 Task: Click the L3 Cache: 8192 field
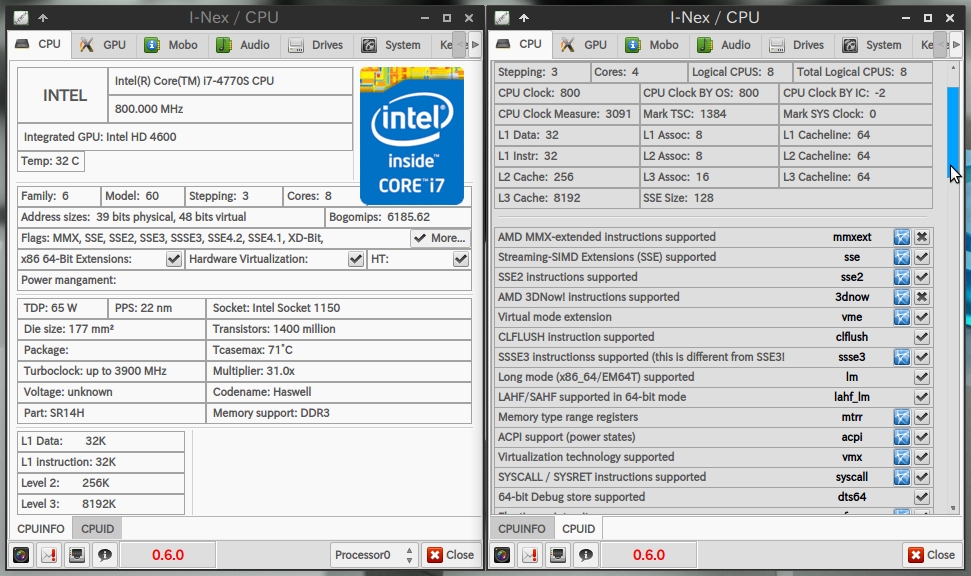(567, 198)
